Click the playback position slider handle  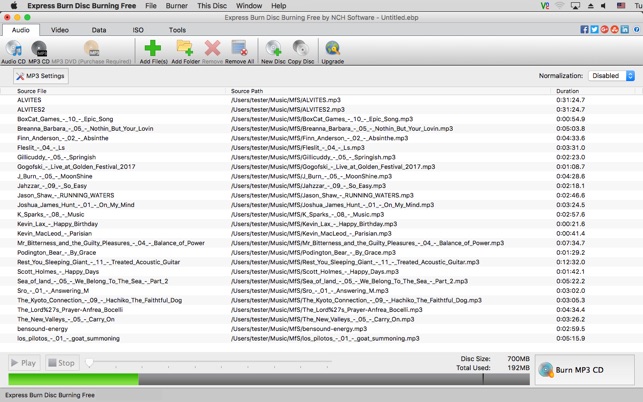click(89, 362)
